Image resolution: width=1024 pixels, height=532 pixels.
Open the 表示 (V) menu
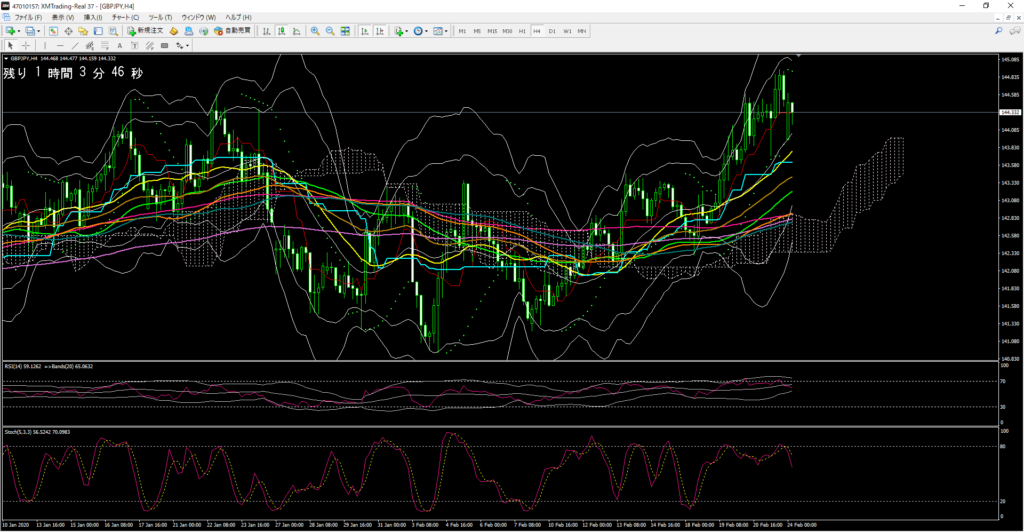63,17
